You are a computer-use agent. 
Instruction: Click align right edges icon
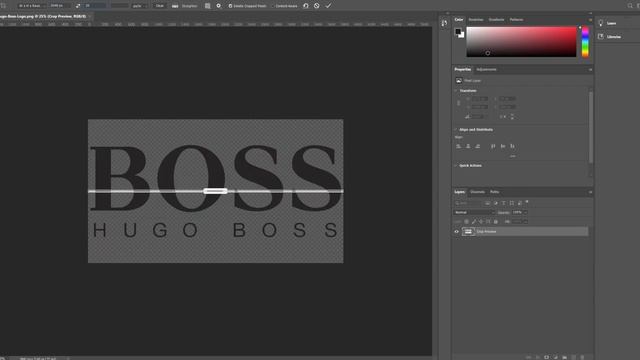pos(478,146)
